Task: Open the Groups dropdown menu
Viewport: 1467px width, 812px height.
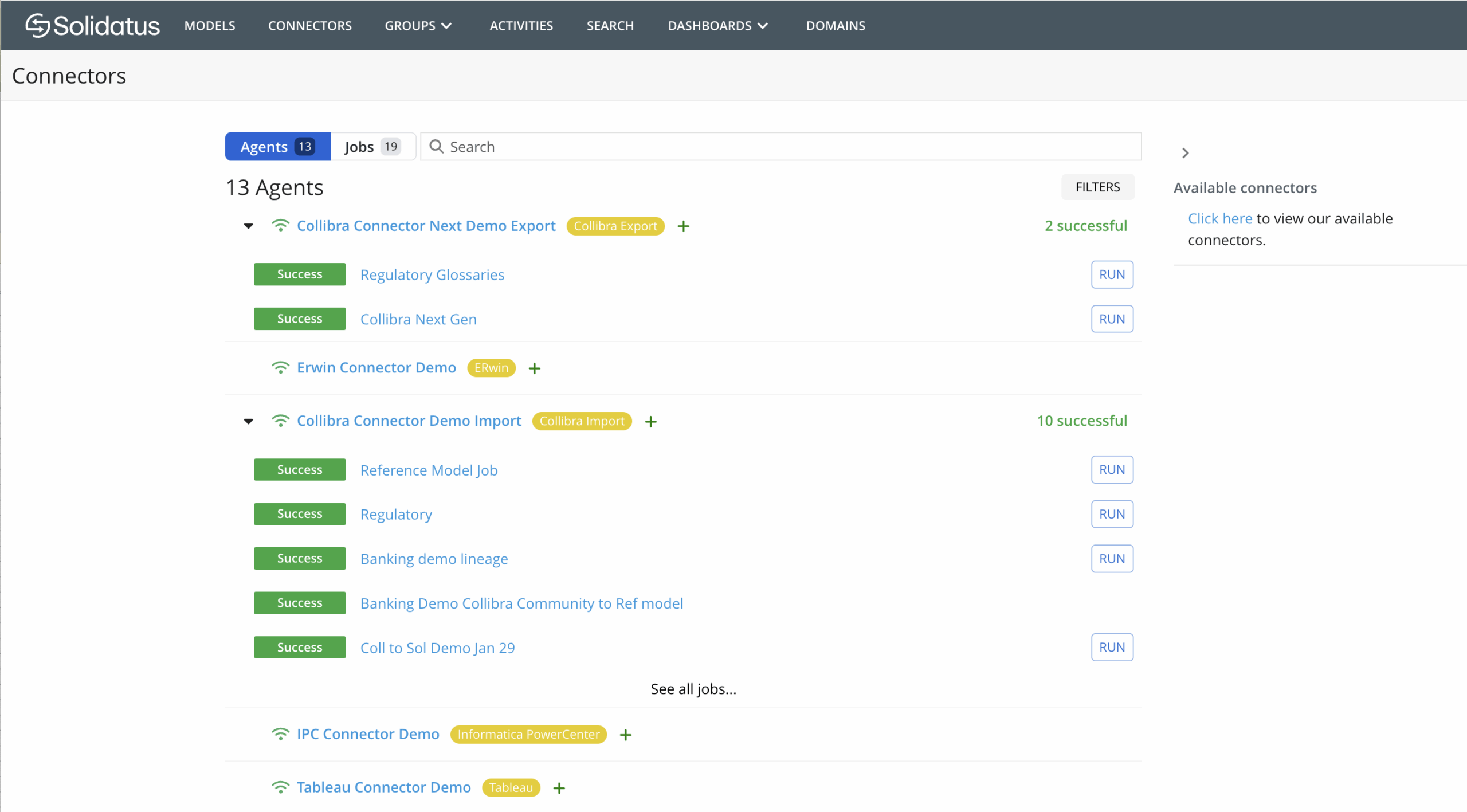Action: point(418,26)
